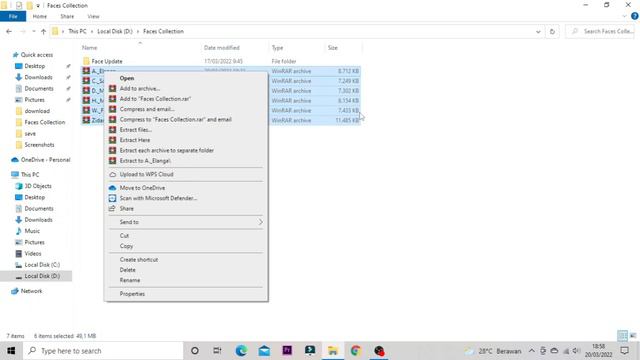Screen dimensions: 640x360
Task: Sort by the Type column header
Action: (278, 48)
